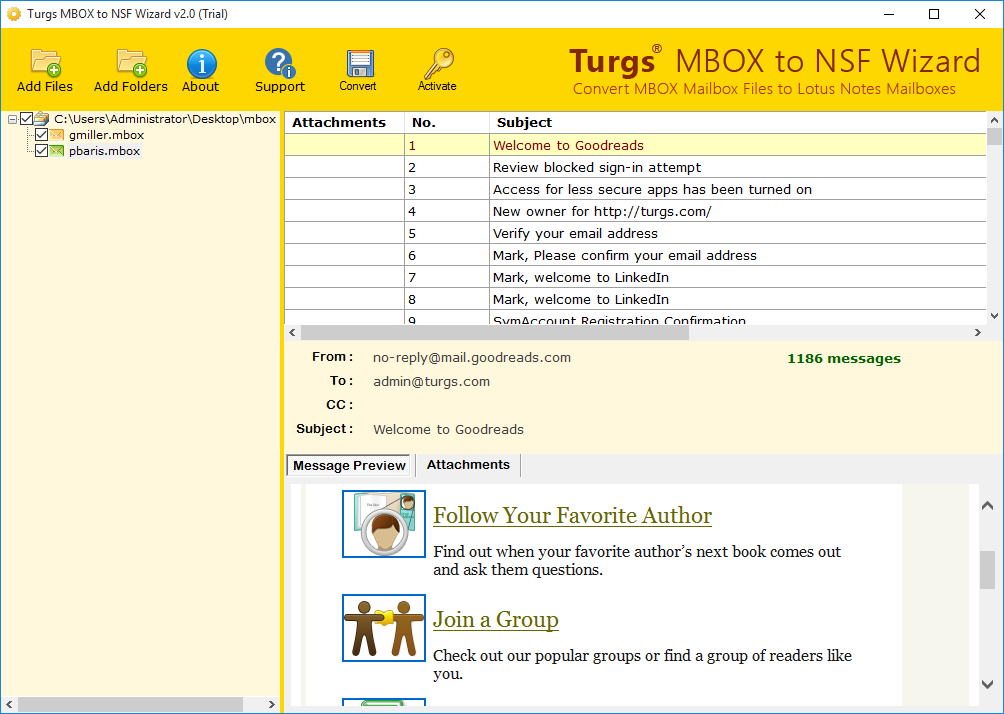Select the New owner for http://turgs.com/ message
1004x714 pixels.
635,211
